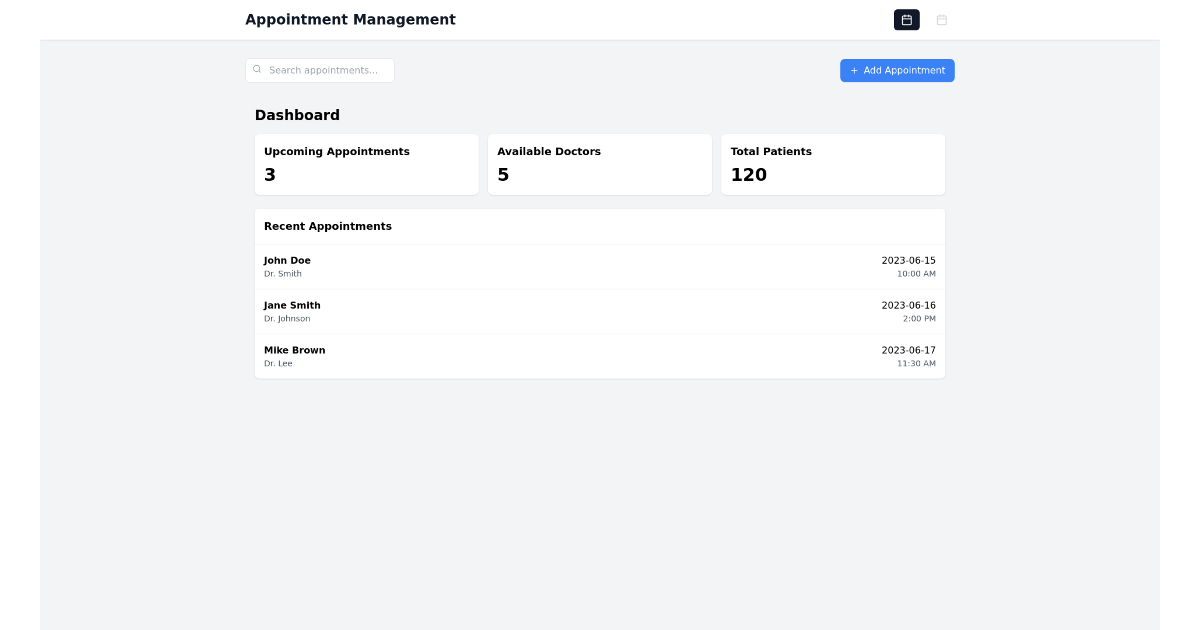Open the Total Patients card
This screenshot has height=630, width=1200.
(x=832, y=164)
